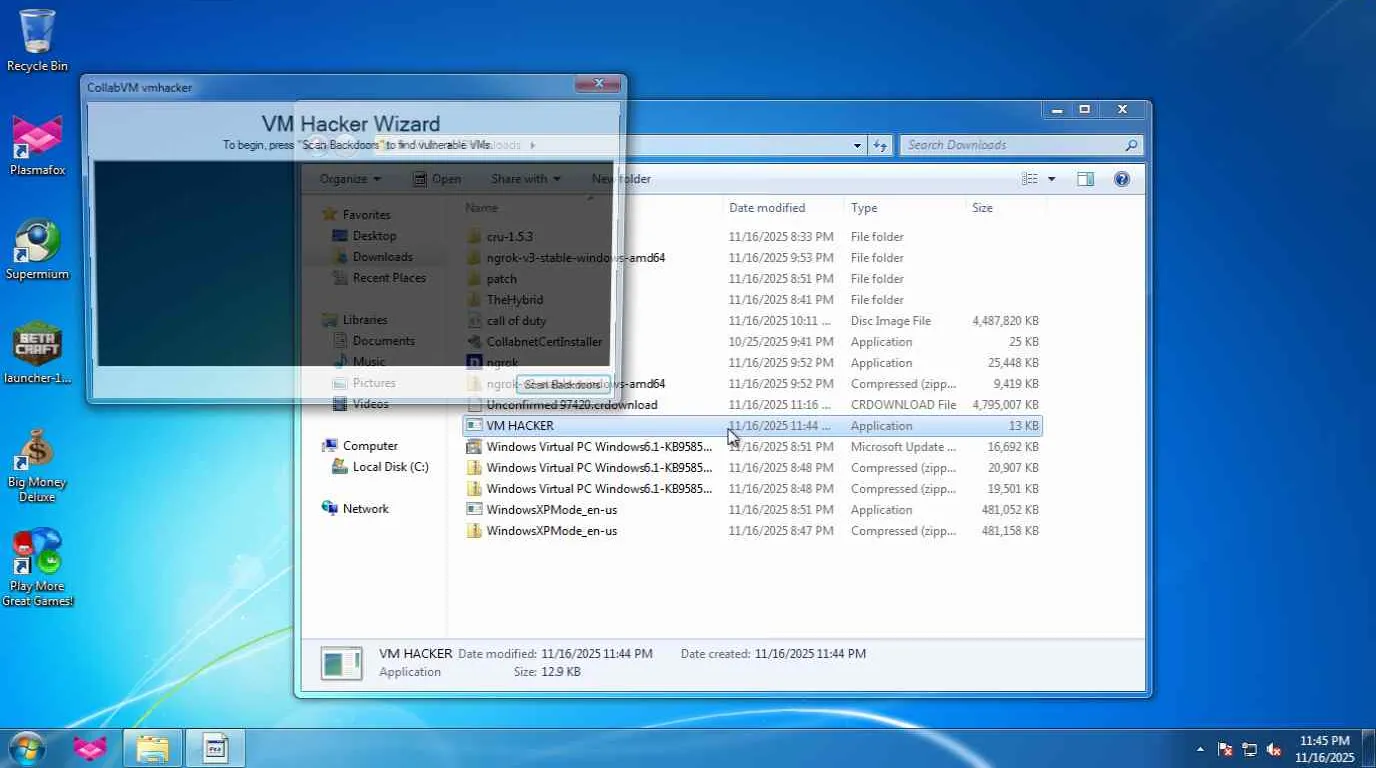This screenshot has width=1376, height=768.
Task: Click Open in the Explorer toolbar
Action: pos(437,179)
